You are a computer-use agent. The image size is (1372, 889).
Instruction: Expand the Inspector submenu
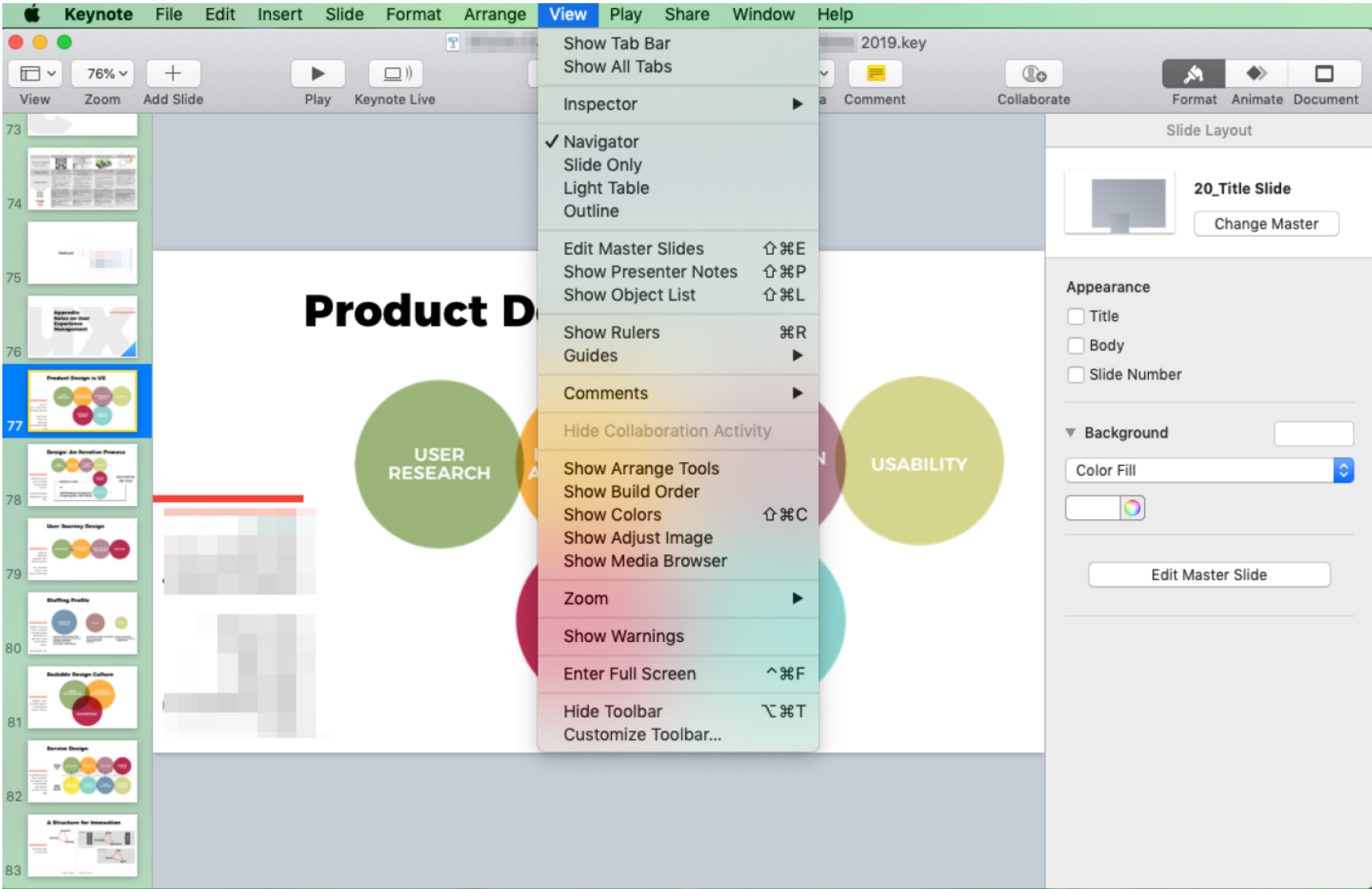[678, 104]
